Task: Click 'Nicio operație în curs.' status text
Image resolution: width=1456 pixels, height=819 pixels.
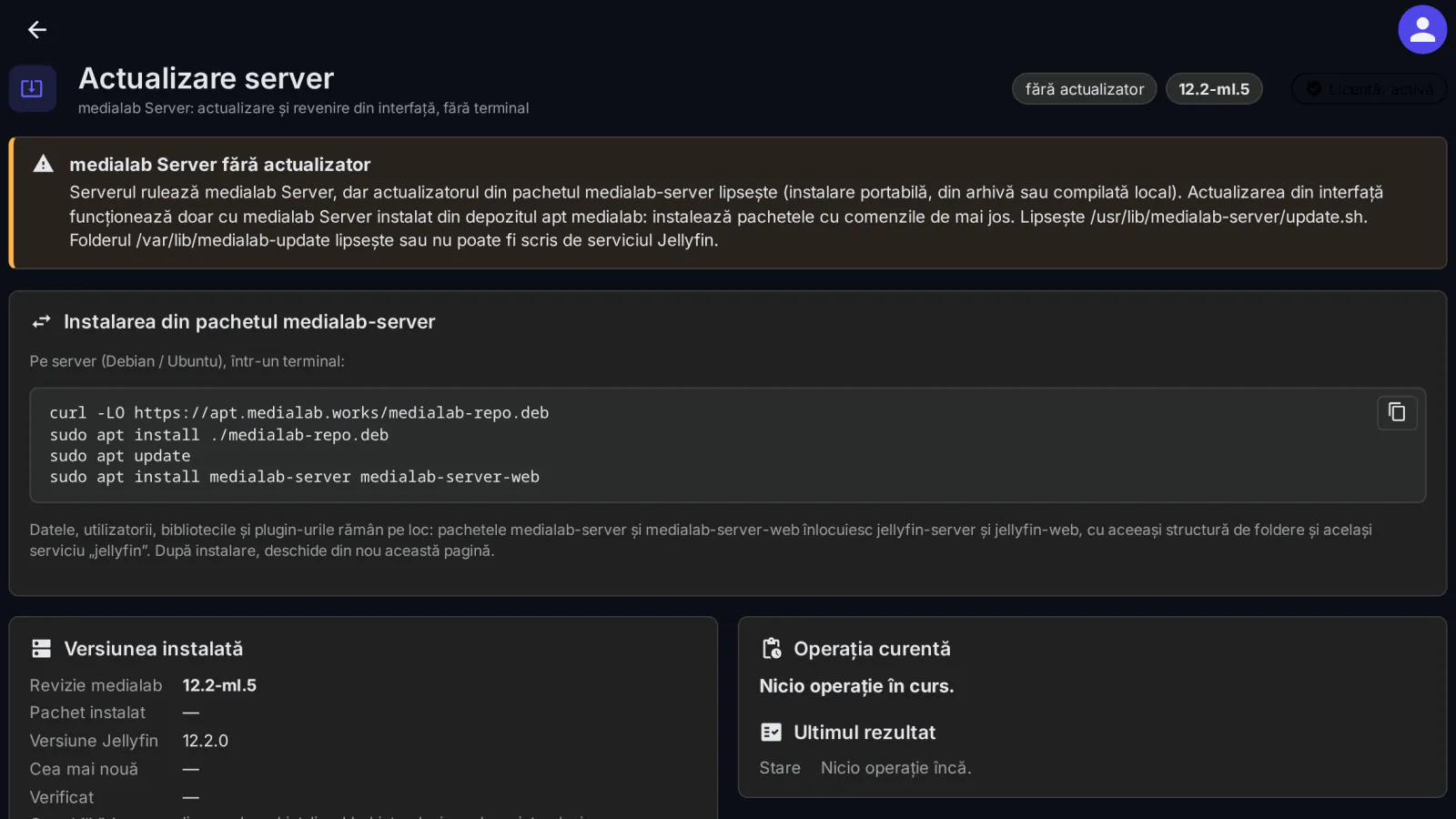Action: (856, 686)
